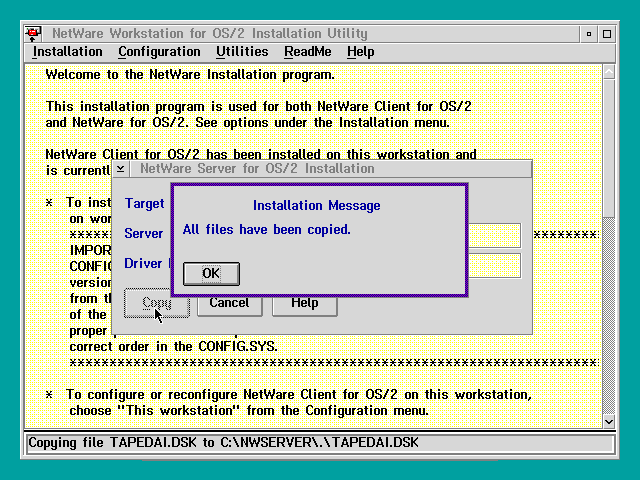Open the Utilities menu
Image resolution: width=640 pixels, height=480 pixels.
coord(242,52)
